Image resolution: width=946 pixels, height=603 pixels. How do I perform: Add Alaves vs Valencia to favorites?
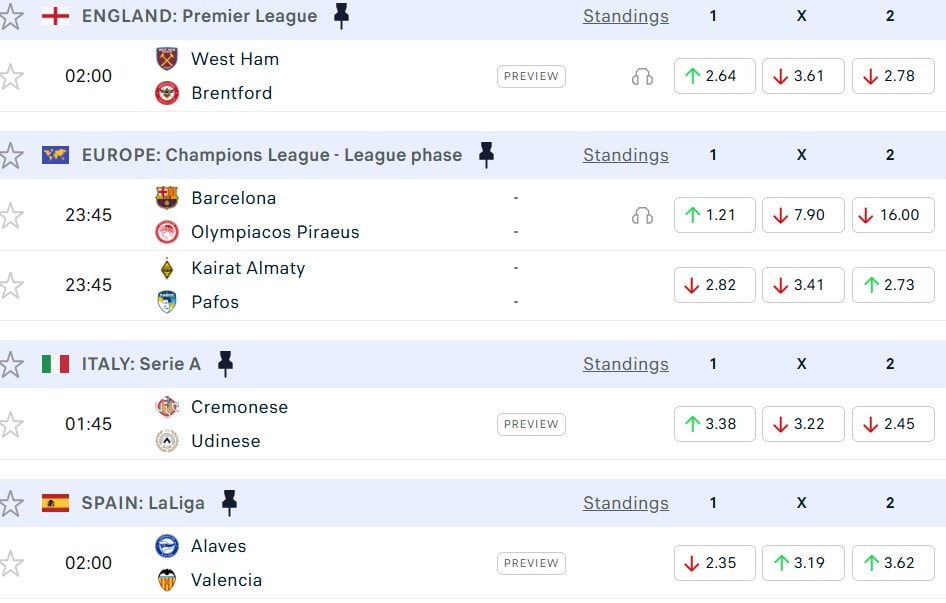click(x=11, y=563)
